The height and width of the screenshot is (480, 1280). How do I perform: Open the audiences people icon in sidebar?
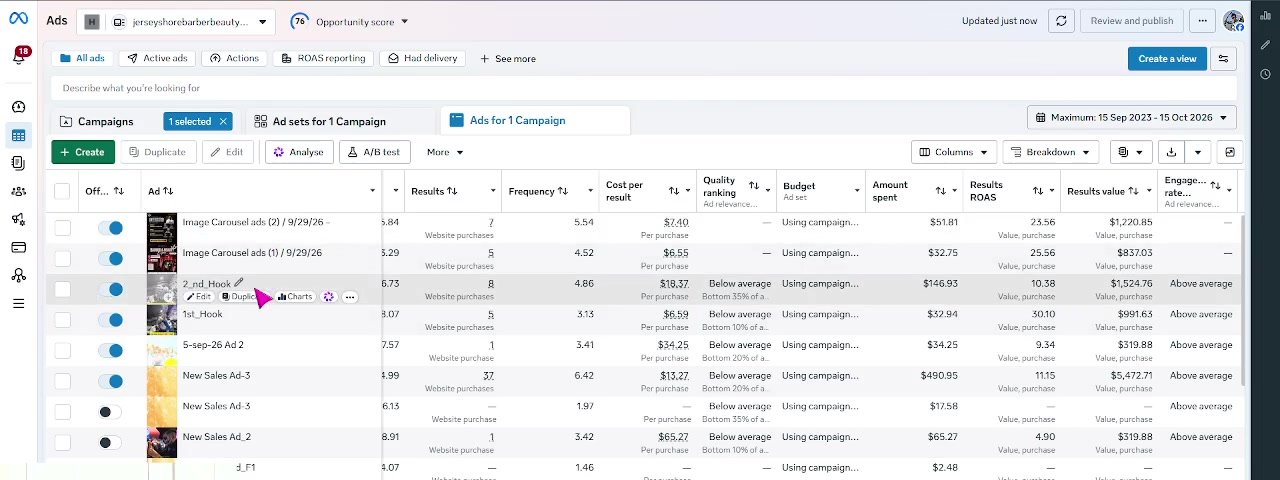(x=18, y=191)
